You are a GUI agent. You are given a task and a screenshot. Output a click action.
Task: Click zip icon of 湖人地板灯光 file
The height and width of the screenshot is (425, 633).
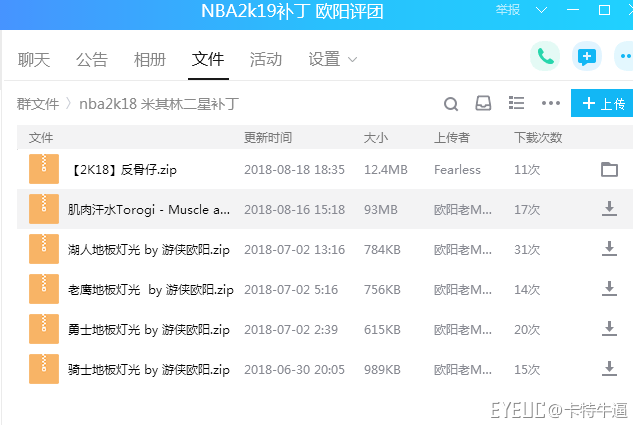(44, 249)
